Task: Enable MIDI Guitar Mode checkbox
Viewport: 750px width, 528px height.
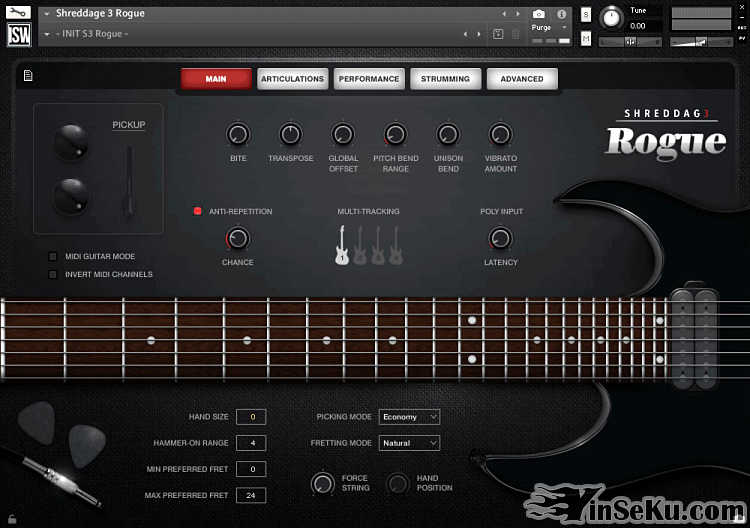Action: 54,256
